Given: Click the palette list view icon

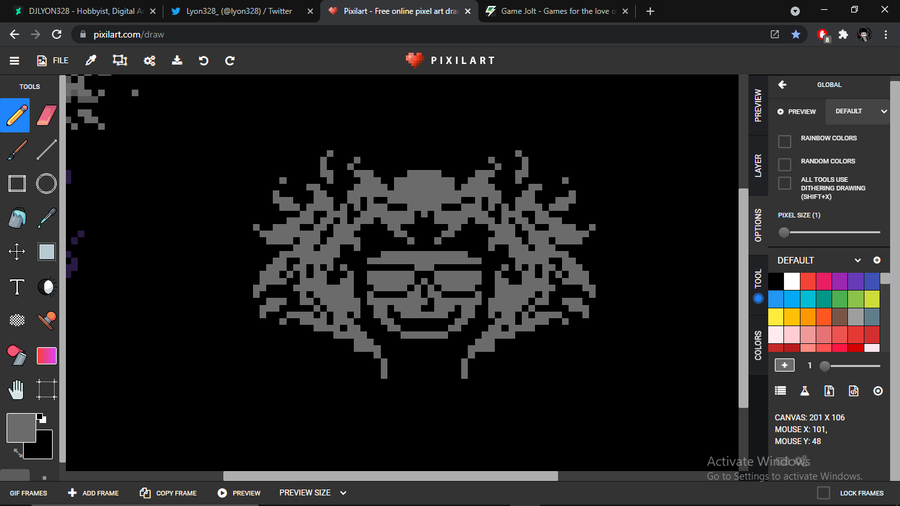Looking at the screenshot, I should (x=780, y=391).
